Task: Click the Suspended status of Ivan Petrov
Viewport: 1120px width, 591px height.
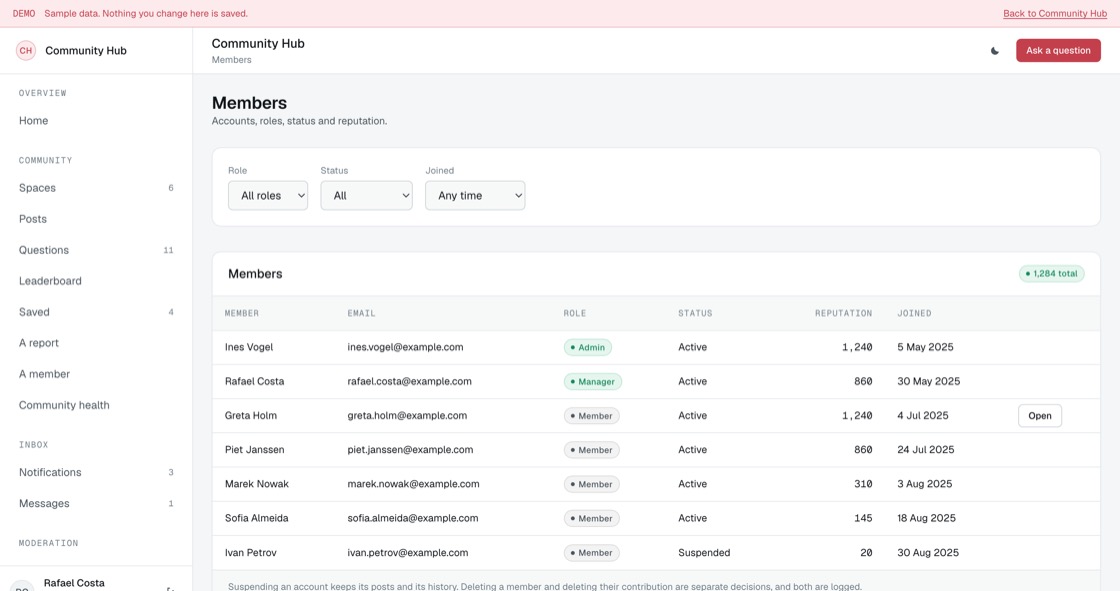Action: click(x=704, y=553)
